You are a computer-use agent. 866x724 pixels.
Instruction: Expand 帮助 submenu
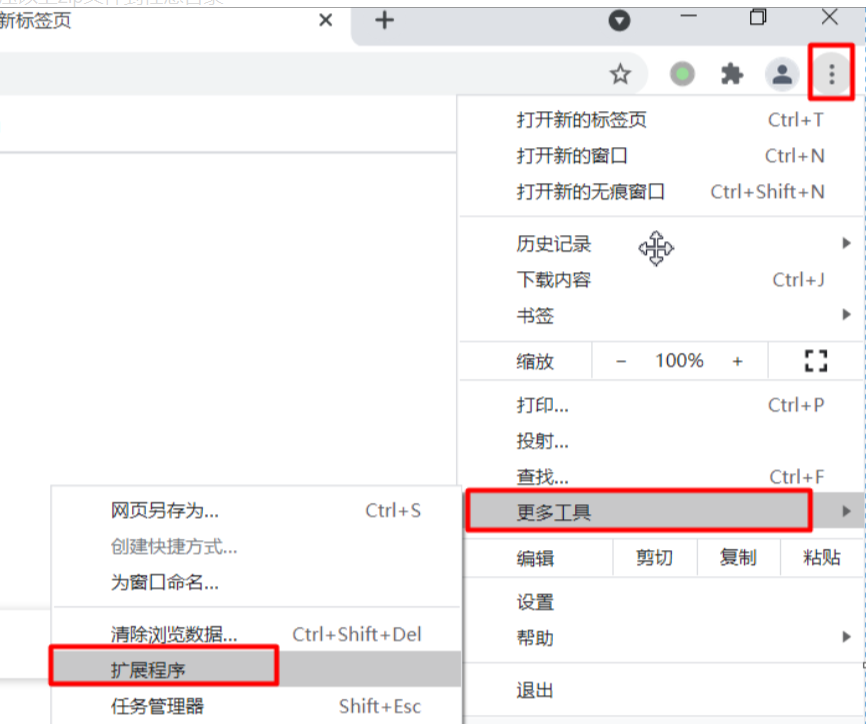tap(662, 638)
